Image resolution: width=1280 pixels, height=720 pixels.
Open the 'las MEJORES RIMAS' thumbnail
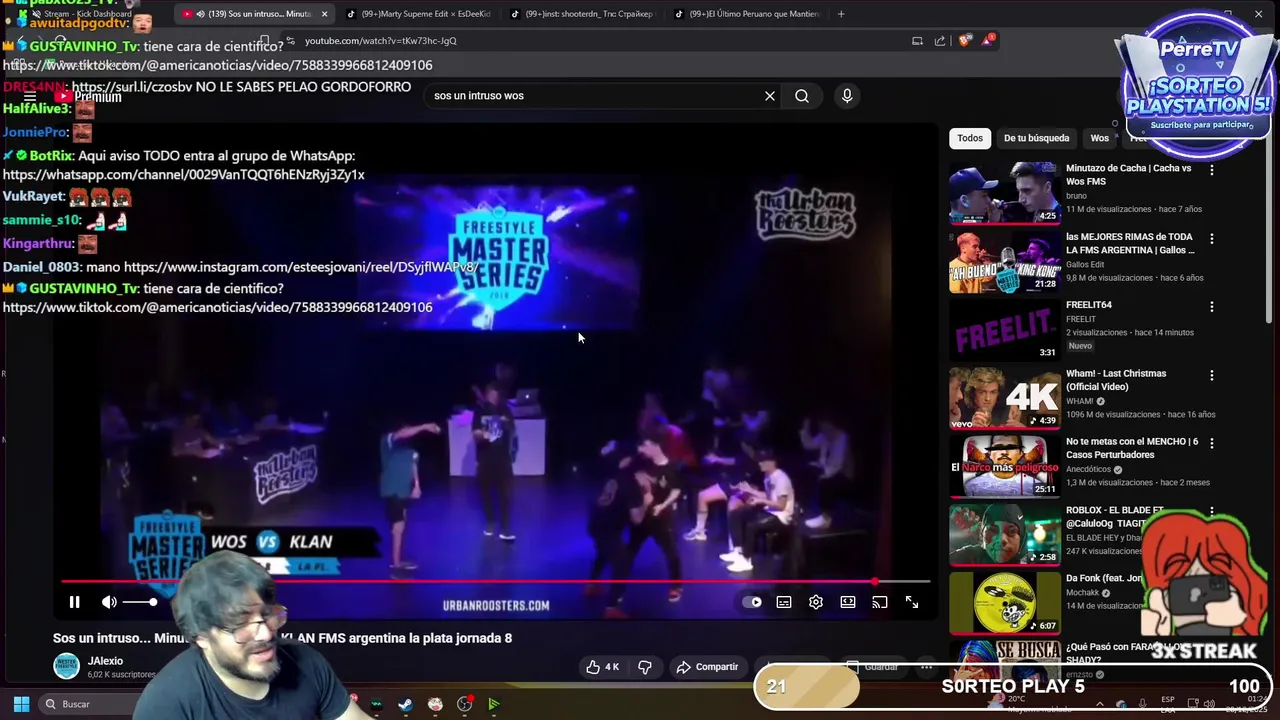1004,261
